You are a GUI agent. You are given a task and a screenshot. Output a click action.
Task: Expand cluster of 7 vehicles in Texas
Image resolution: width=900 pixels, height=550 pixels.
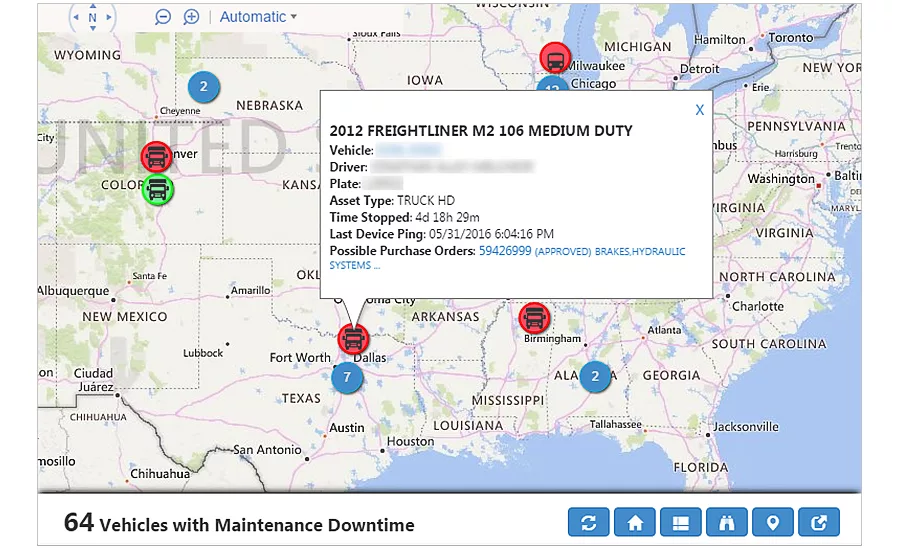(347, 377)
